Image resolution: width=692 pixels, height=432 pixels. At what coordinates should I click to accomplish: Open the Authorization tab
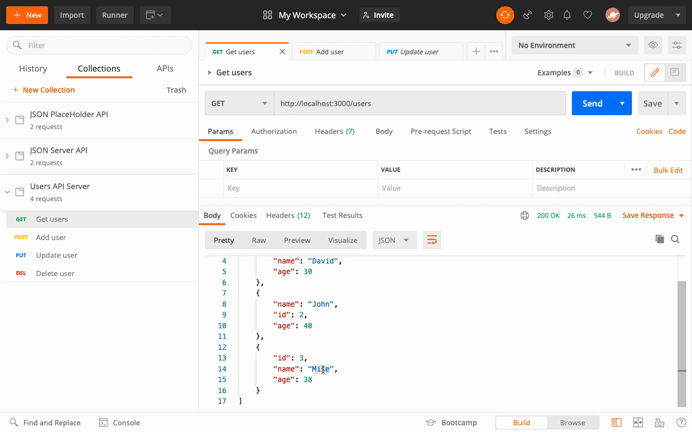pos(274,131)
